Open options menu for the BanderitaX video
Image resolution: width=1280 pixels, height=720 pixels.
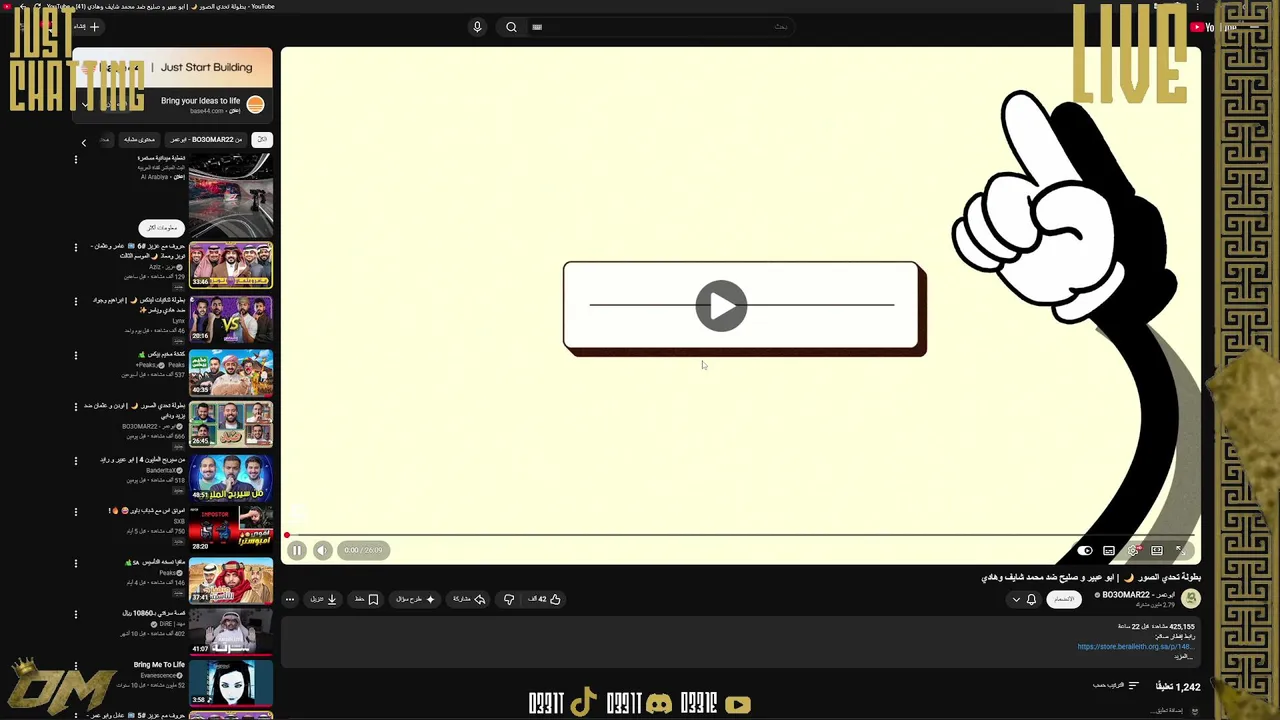76,461
